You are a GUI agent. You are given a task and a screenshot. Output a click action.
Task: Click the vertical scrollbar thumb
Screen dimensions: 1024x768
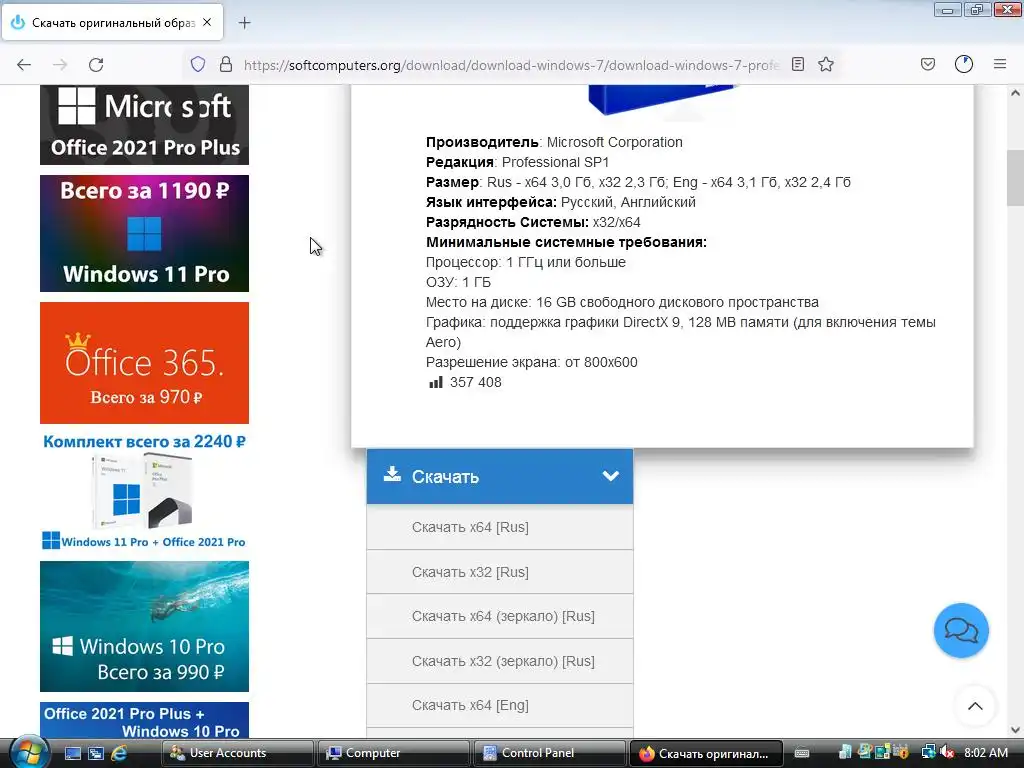tap(1015, 178)
